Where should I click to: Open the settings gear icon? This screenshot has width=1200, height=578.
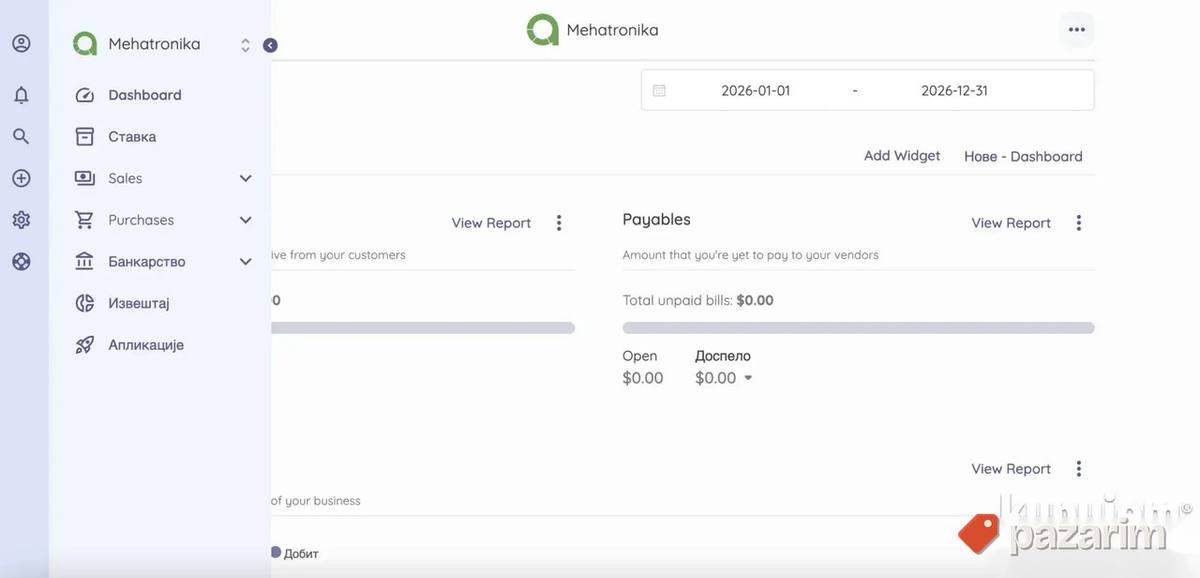tap(21, 220)
